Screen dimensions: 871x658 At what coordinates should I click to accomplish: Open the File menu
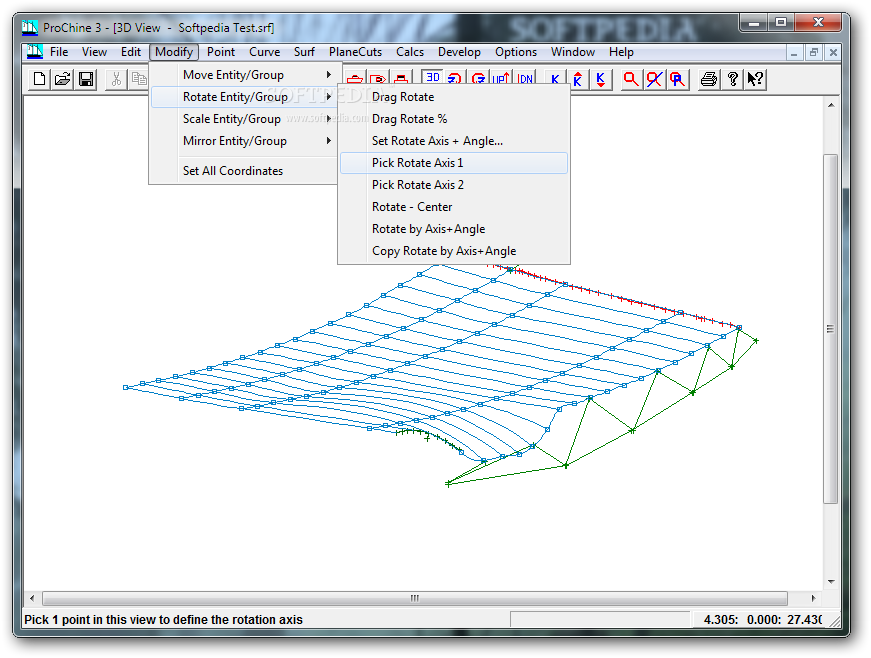pos(59,52)
